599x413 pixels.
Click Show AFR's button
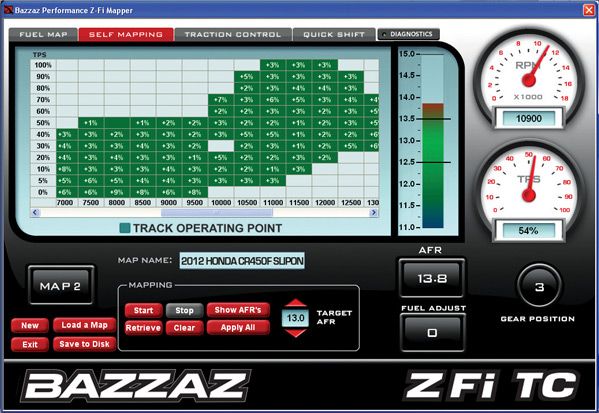(x=238, y=310)
